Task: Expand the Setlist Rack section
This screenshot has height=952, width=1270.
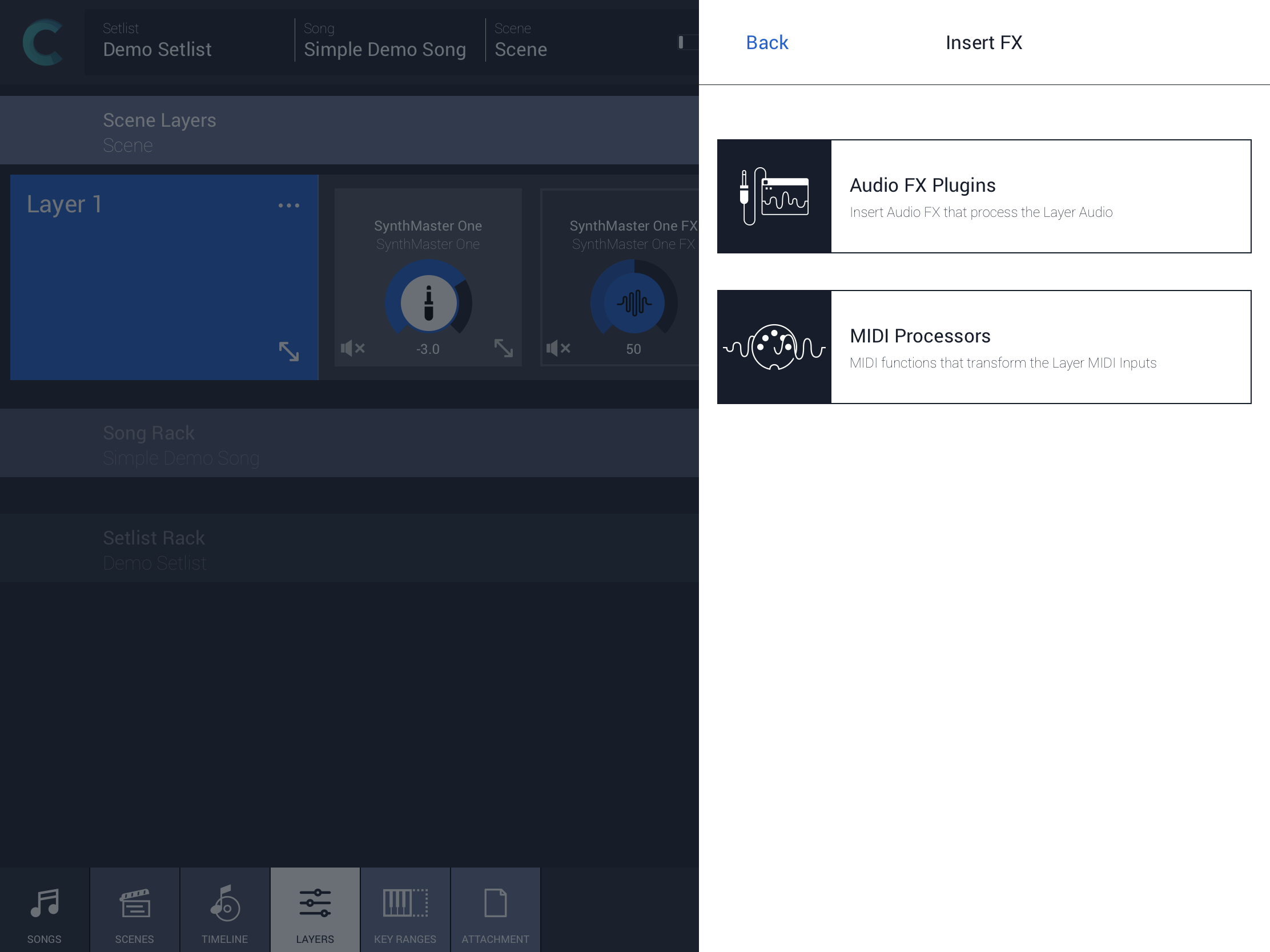Action: pos(349,548)
